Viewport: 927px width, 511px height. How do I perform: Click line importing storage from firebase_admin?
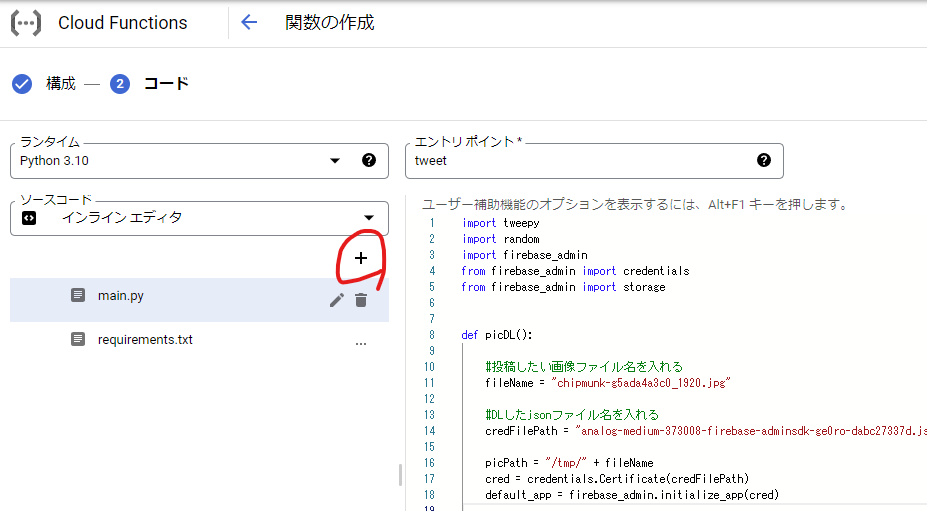563,287
